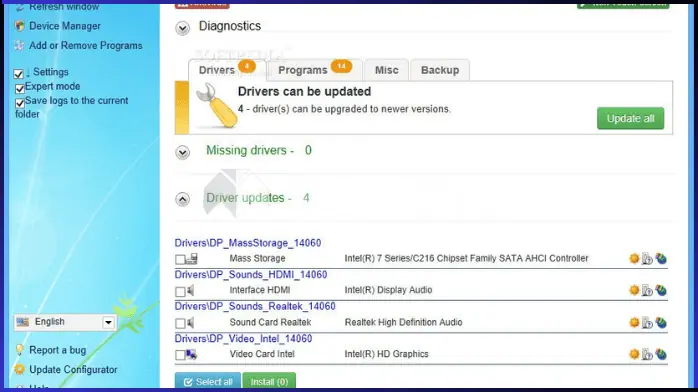The image size is (698, 392).
Task: Check the Video Card Intel driver checkbox
Action: (x=180, y=355)
